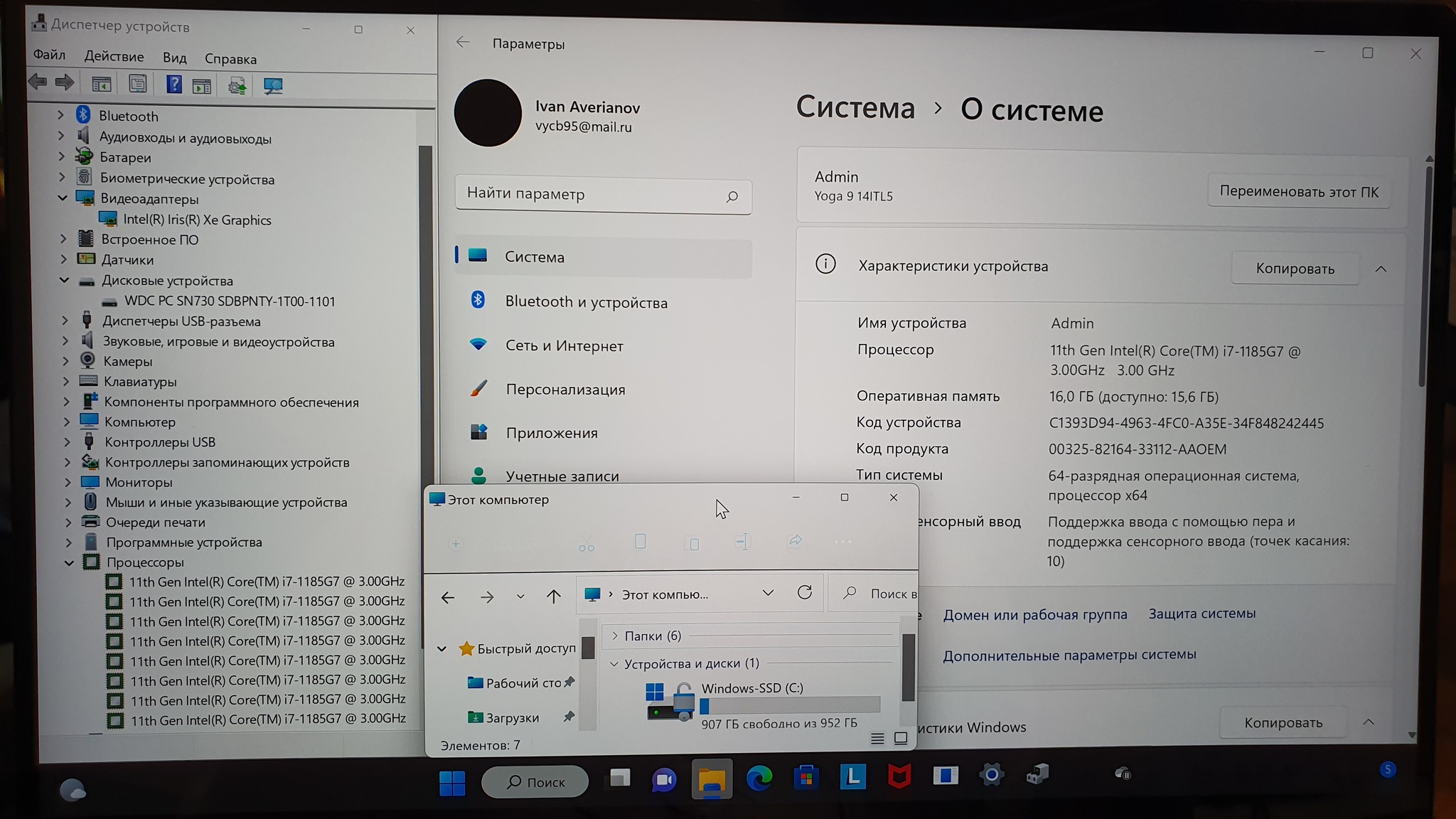Click the Переименовать этот ПК button
Viewport: 1456px width, 819px height.
pyautogui.click(x=1298, y=192)
